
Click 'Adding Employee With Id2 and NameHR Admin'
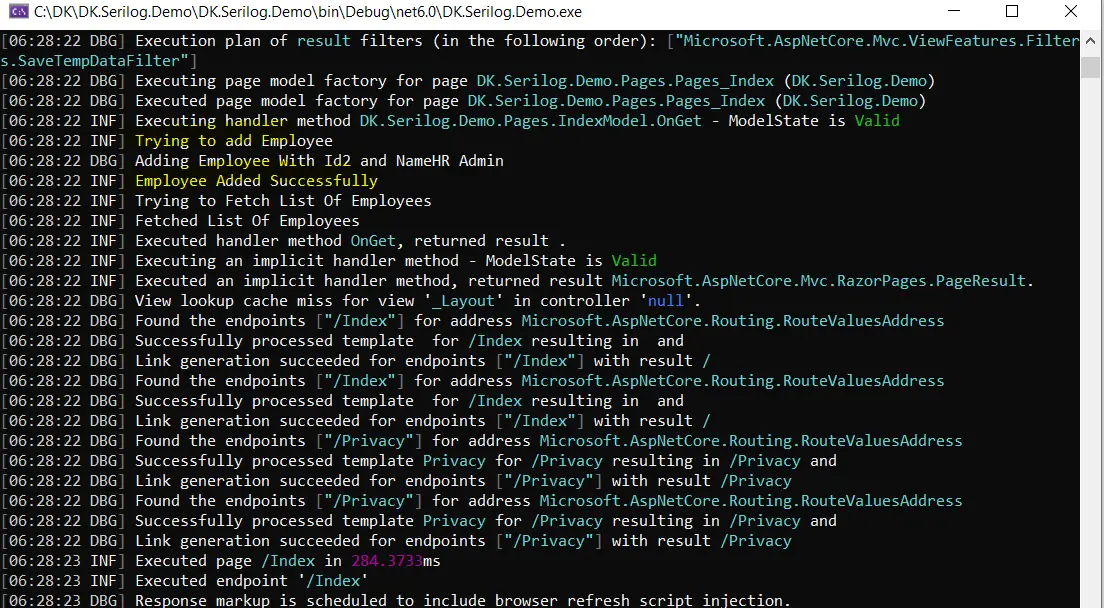point(319,161)
